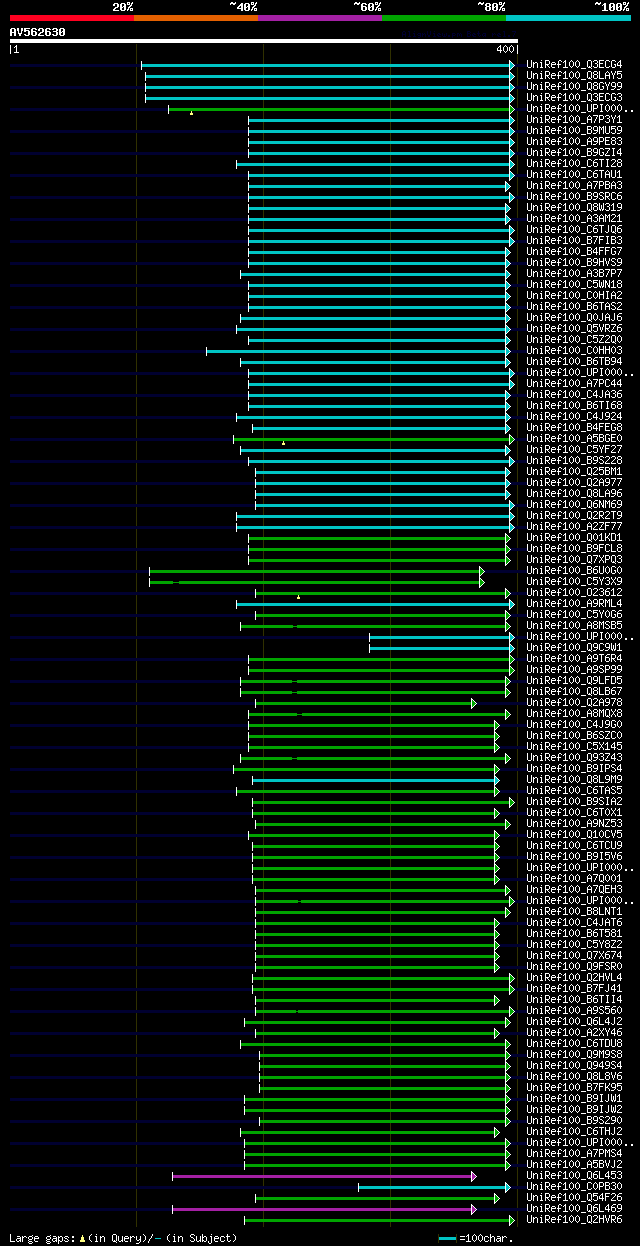Select the UniRef100_Q10CV5 label

[574, 835]
